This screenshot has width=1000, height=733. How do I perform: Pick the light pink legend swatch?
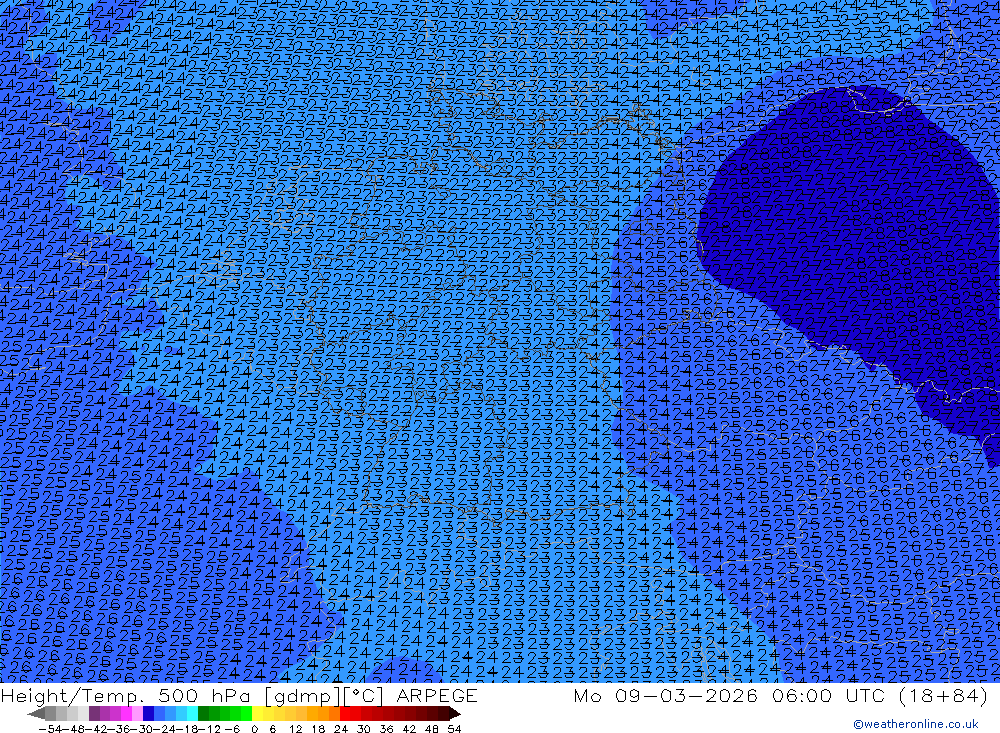pos(137,714)
